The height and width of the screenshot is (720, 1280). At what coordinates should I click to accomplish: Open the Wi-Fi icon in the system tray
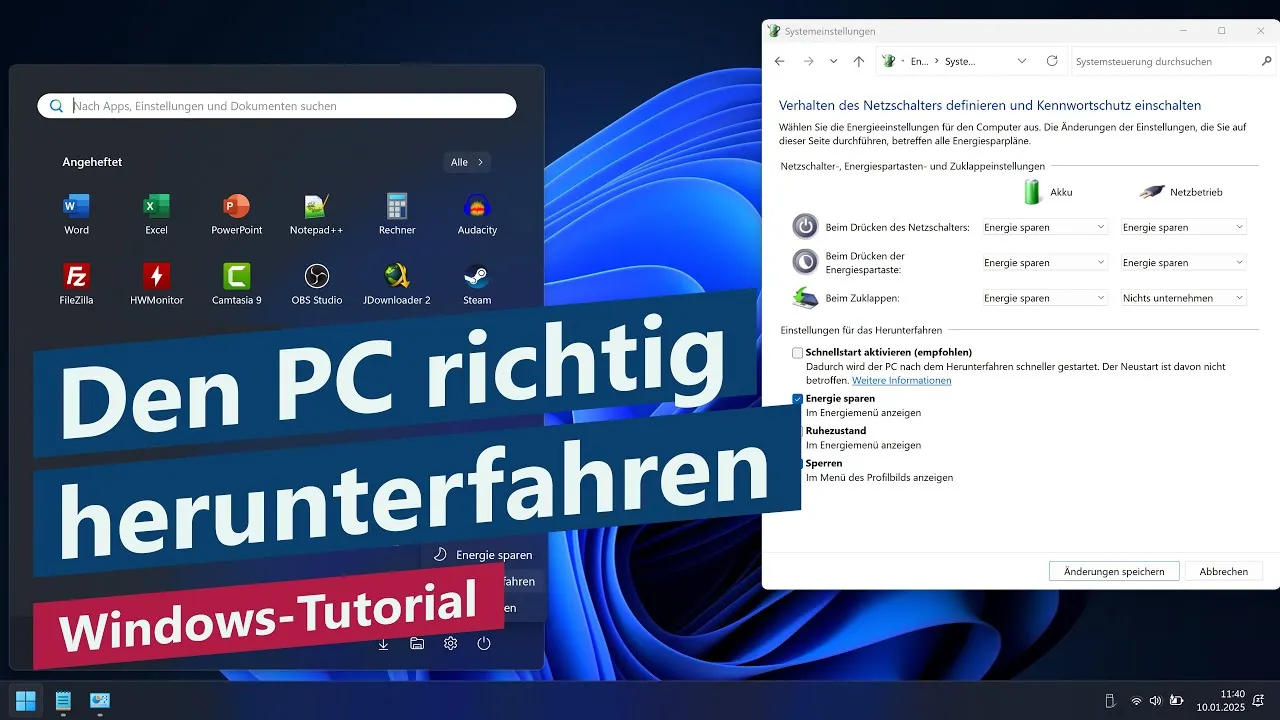1136,701
